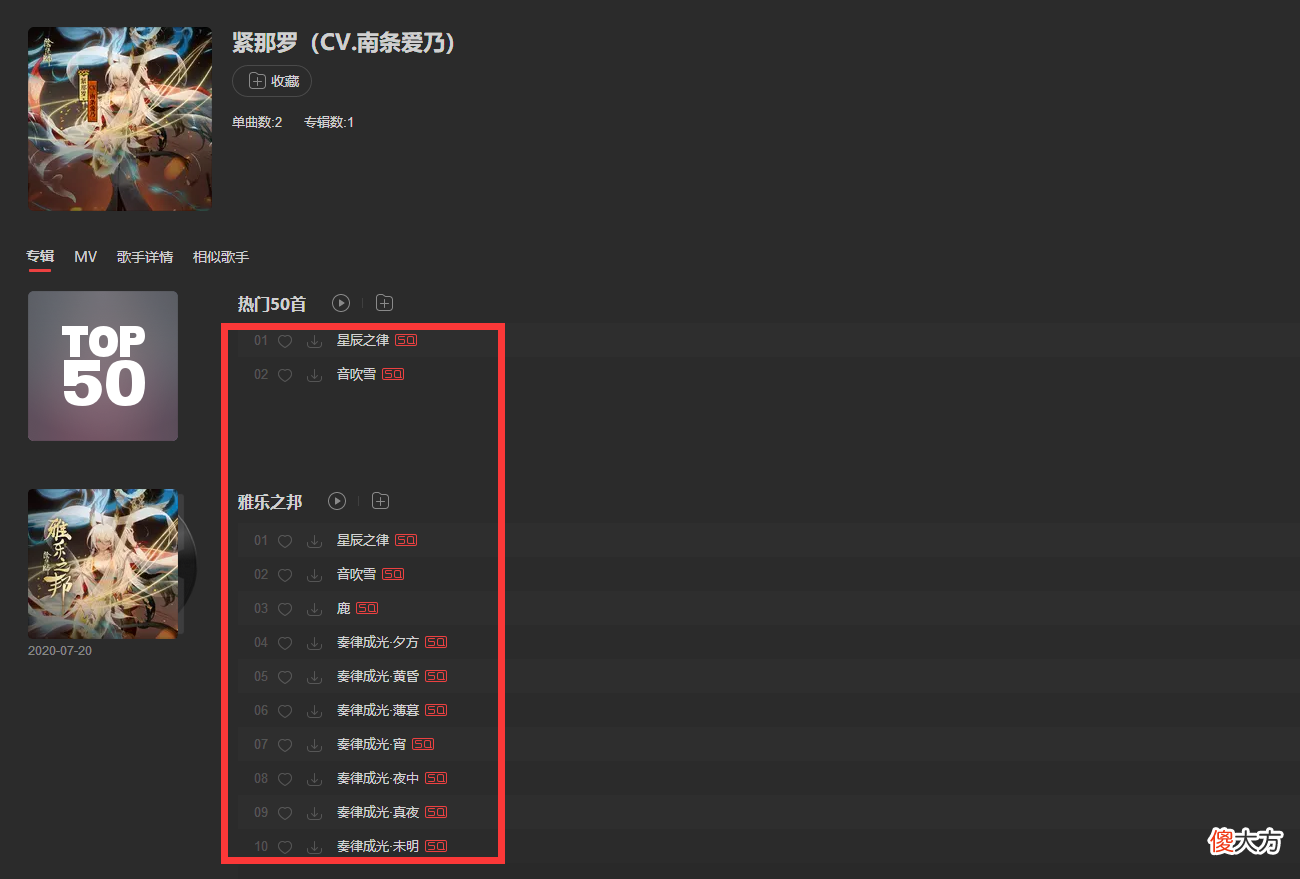Image resolution: width=1300 pixels, height=879 pixels.
Task: Open the 歌手详情 tab
Action: (x=144, y=256)
